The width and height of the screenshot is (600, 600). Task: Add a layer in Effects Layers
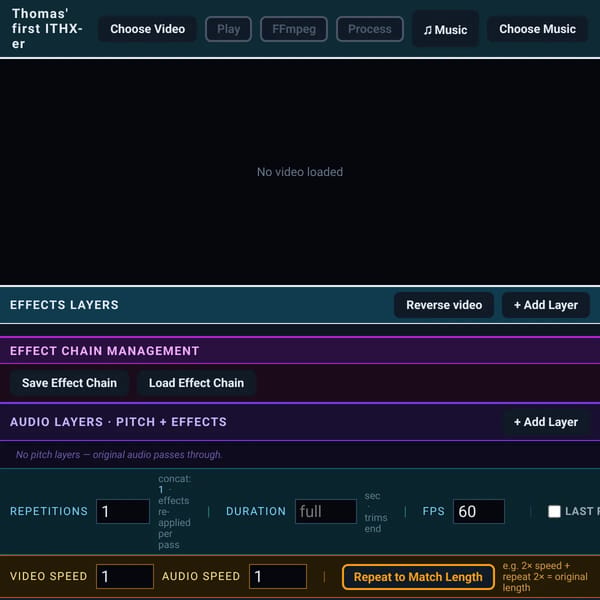(546, 305)
